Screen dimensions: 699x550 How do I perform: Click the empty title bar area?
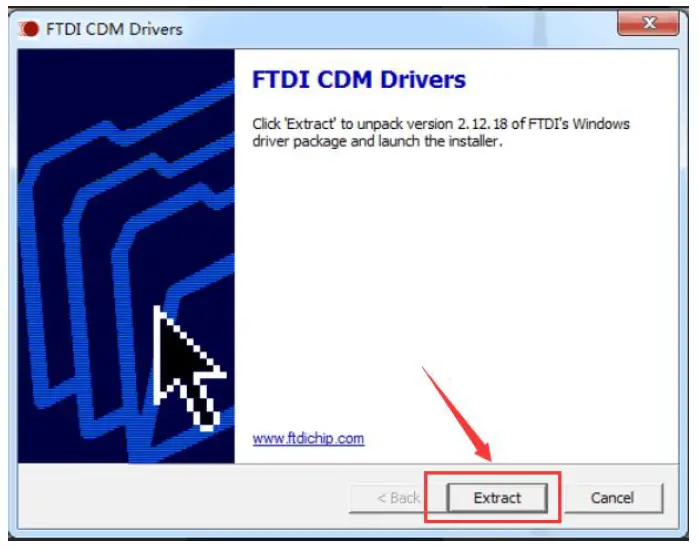coord(397,29)
